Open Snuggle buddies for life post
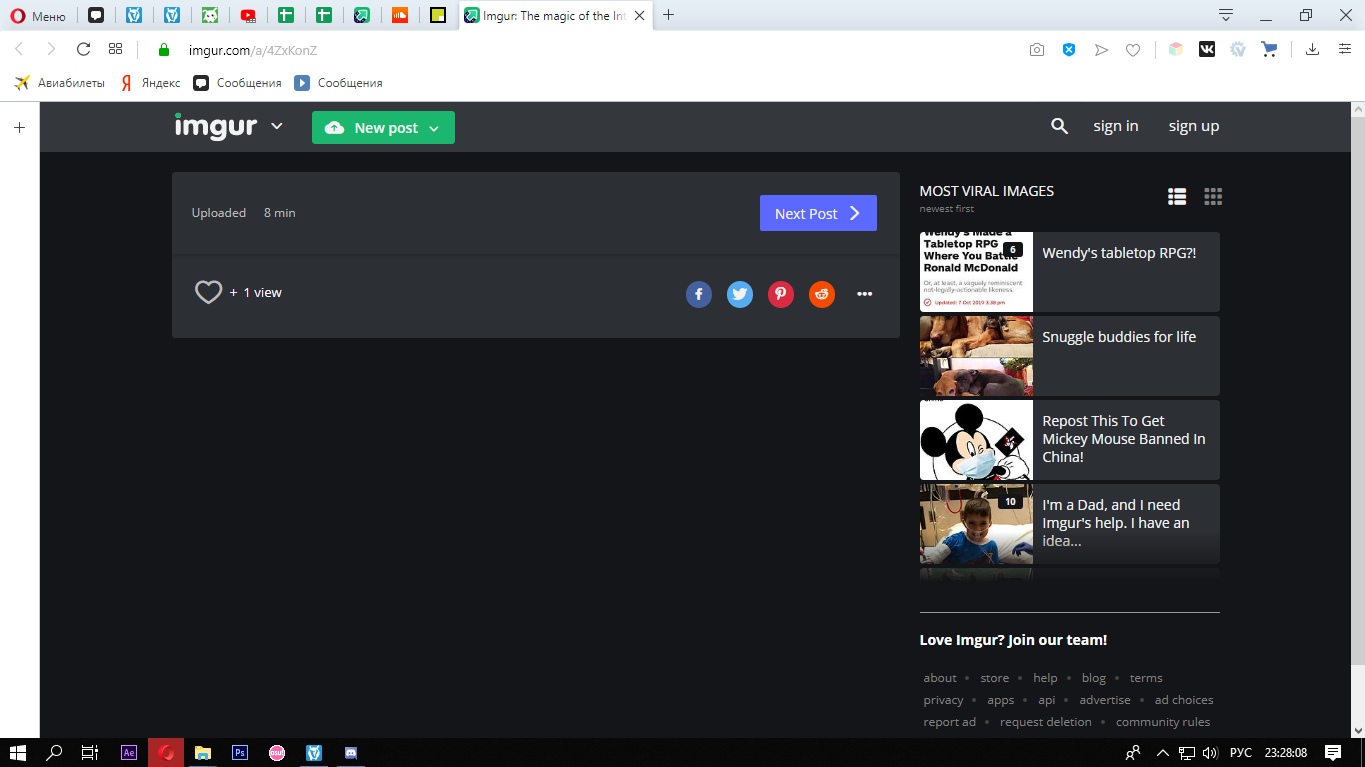1365x767 pixels. (x=1070, y=356)
